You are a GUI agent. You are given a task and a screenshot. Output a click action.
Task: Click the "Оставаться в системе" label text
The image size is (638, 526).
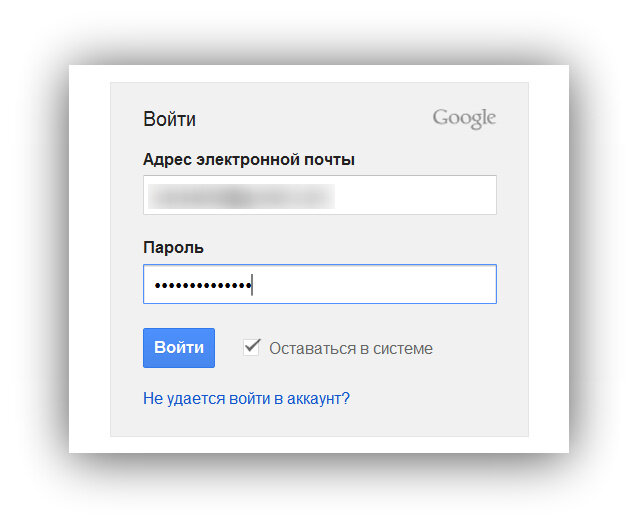coord(350,348)
